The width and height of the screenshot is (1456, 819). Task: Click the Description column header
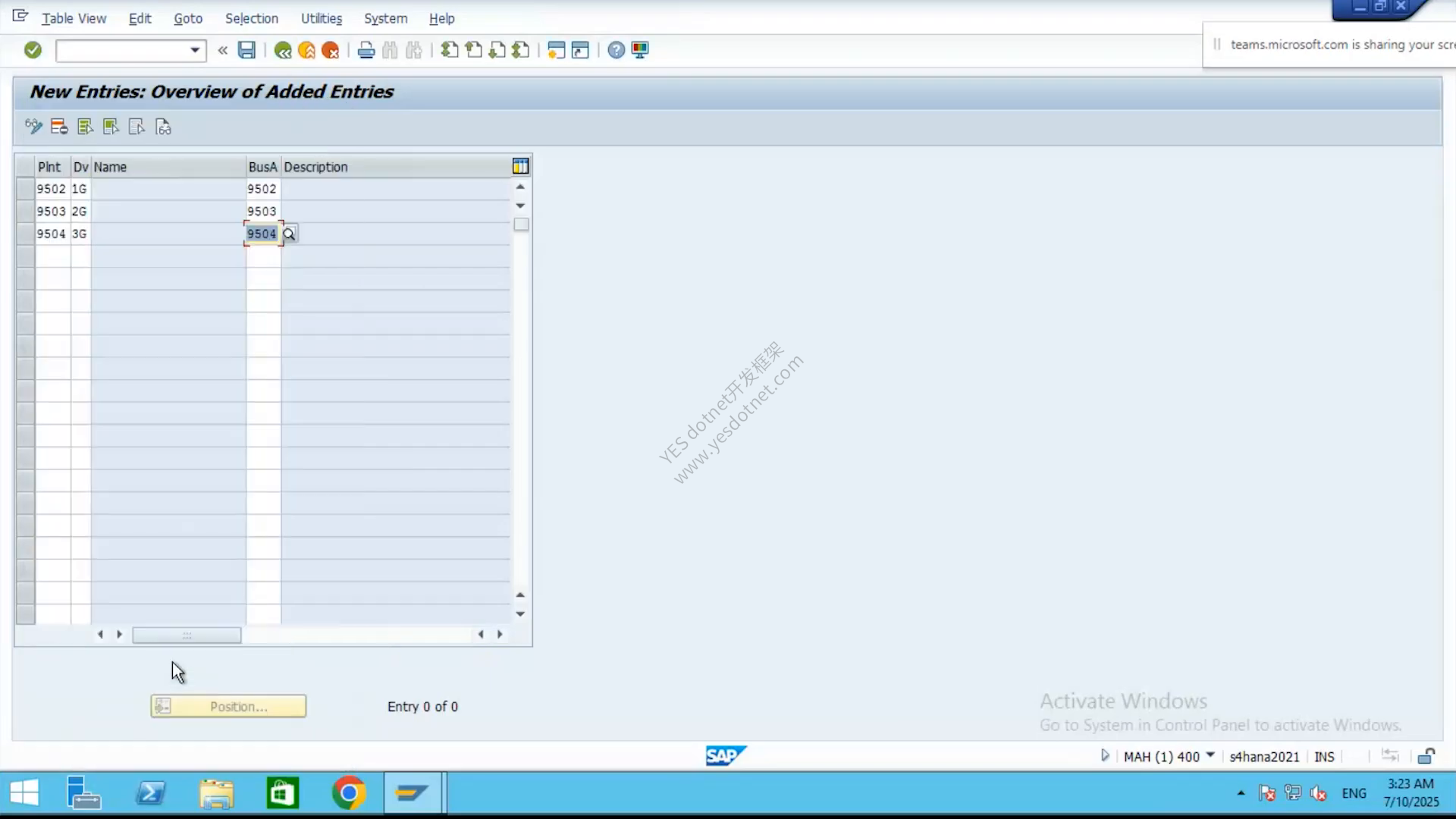pyautogui.click(x=396, y=167)
